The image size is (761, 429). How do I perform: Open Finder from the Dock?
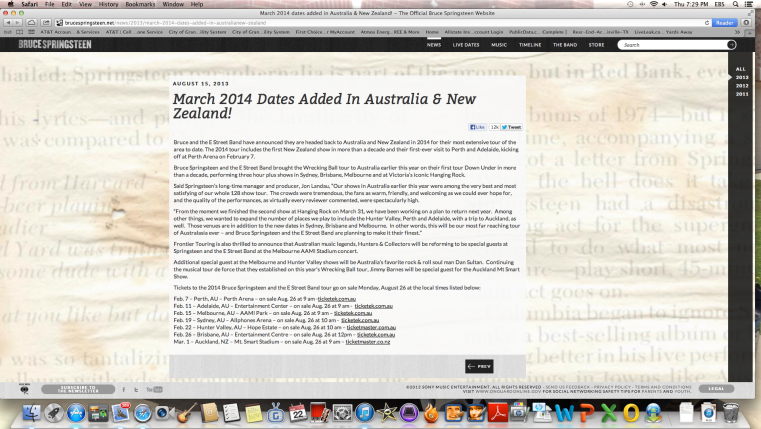[32, 413]
